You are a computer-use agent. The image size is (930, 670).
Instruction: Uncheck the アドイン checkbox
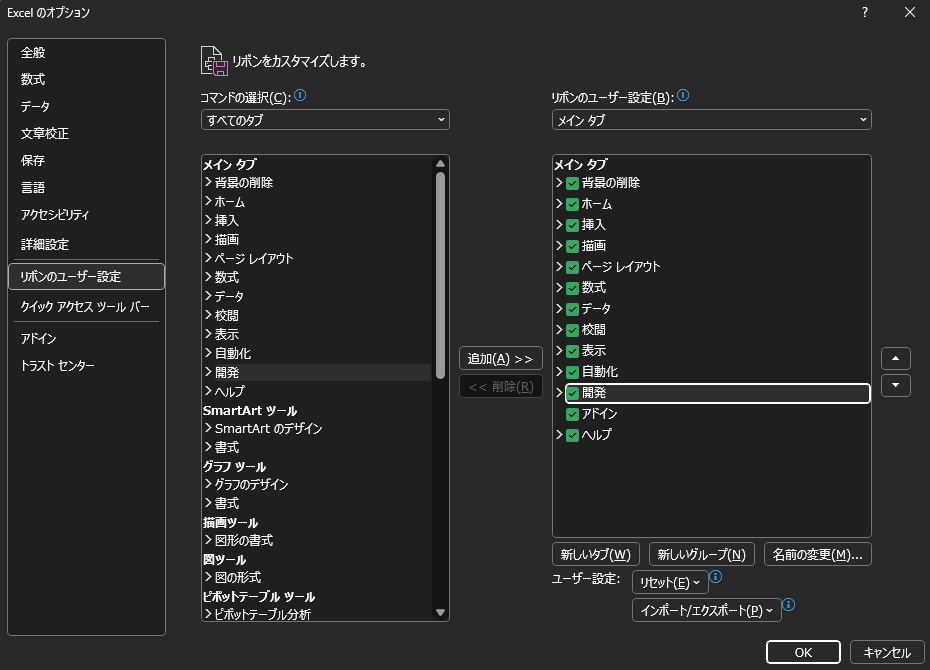pyautogui.click(x=572, y=414)
